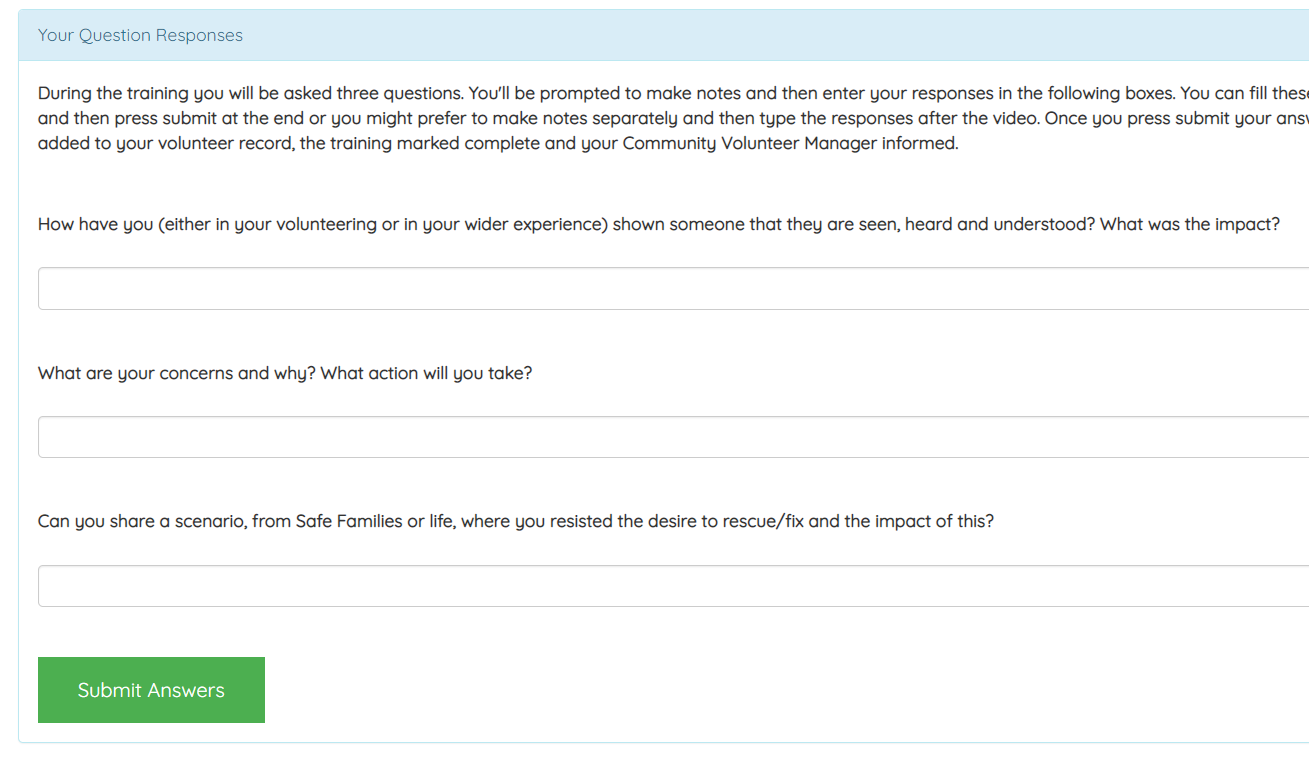Image resolution: width=1309 pixels, height=760 pixels.
Task: Click the 'What are your concerns and why?' text
Action: [176, 373]
